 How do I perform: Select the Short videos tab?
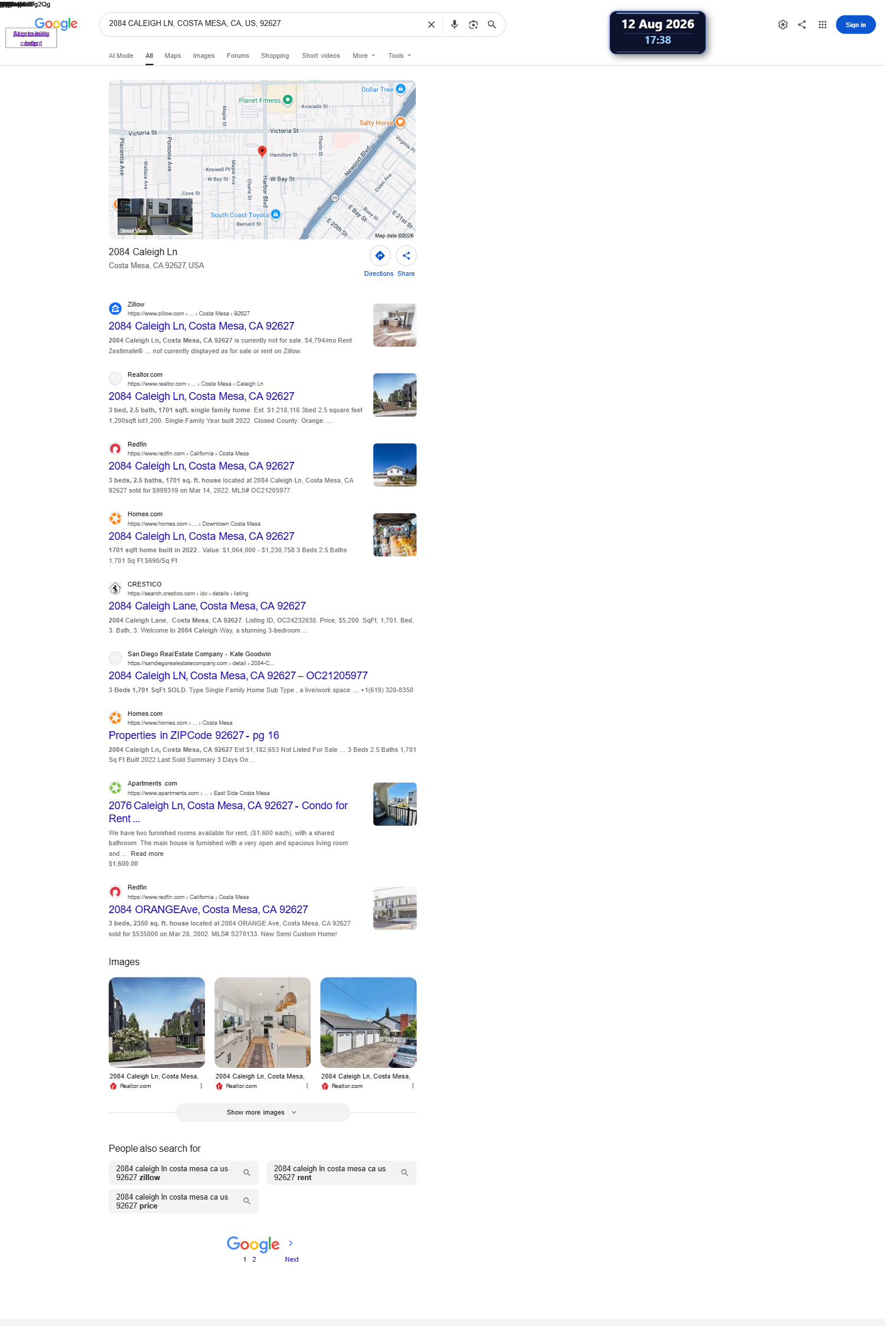[x=321, y=56]
